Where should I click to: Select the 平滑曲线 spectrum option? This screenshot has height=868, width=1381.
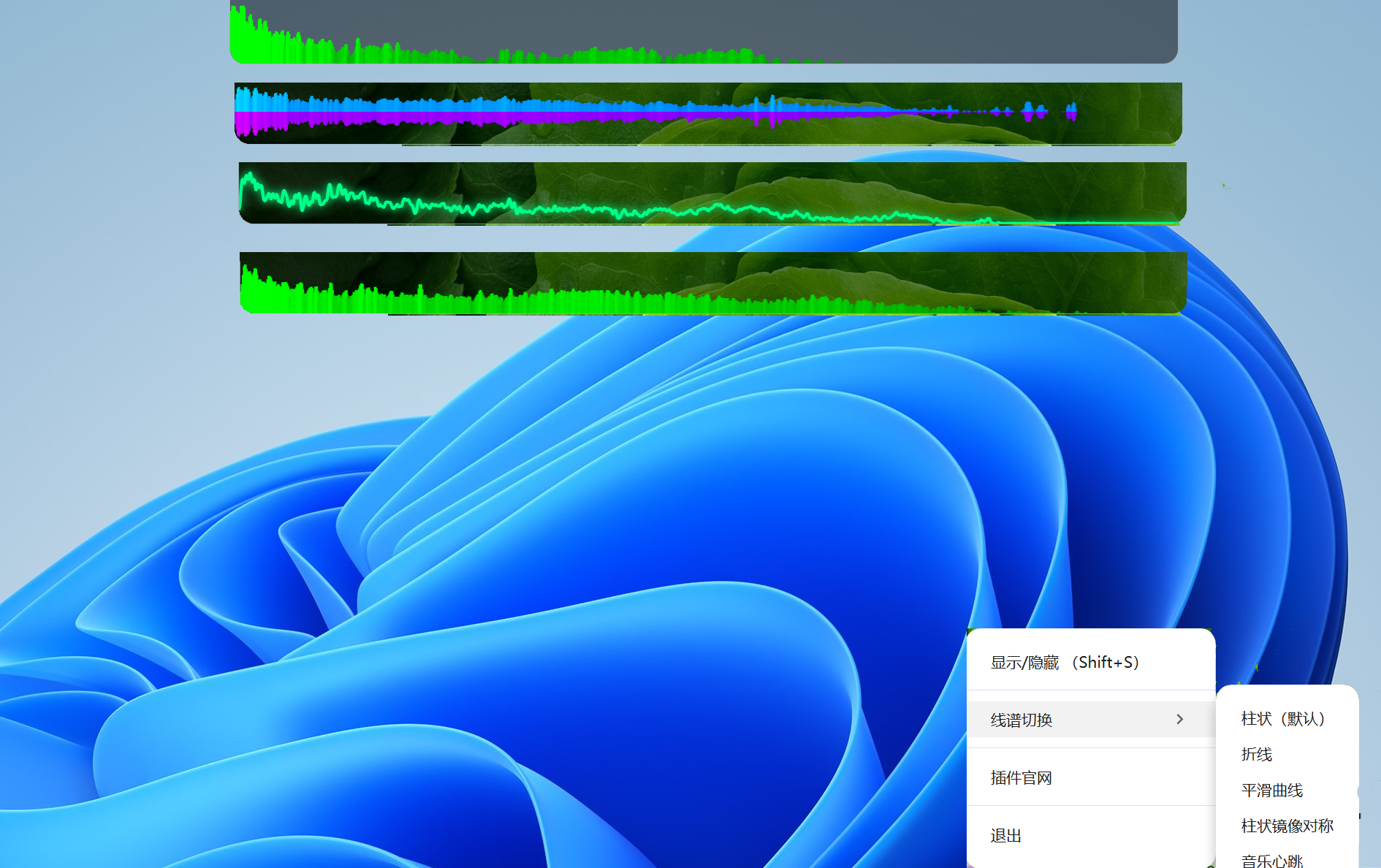1287,791
